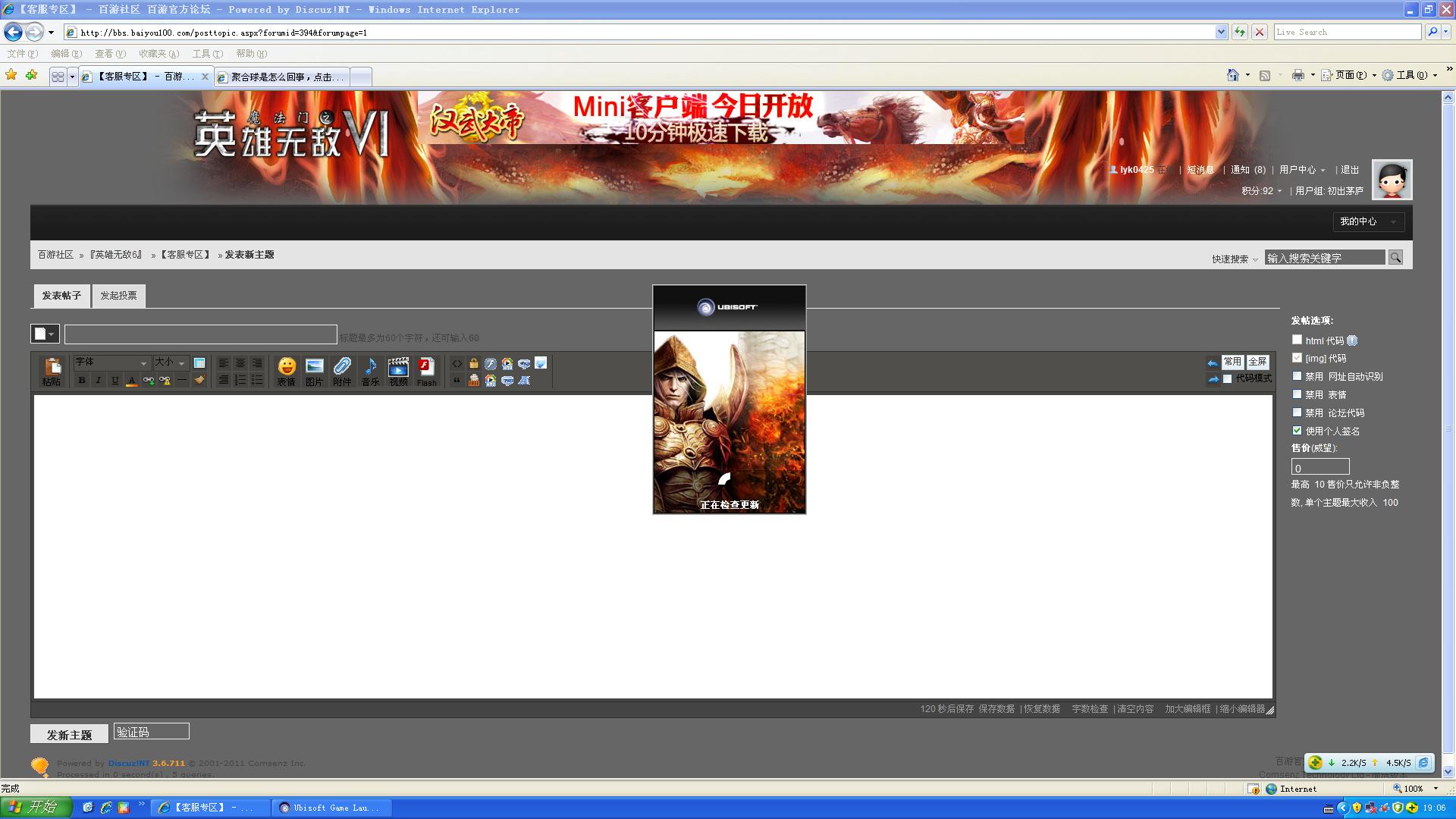
Task: Enable the html 代码 checkbox
Action: point(1297,340)
